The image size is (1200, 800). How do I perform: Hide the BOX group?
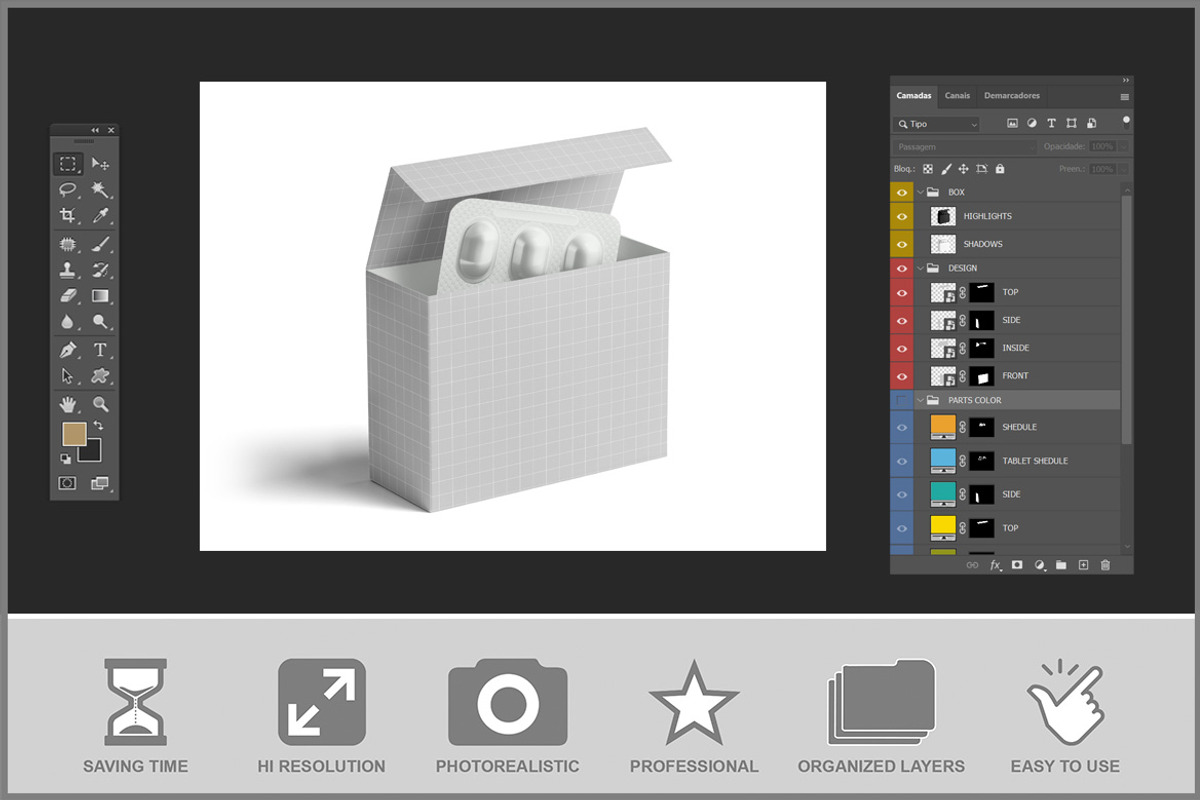[x=902, y=192]
